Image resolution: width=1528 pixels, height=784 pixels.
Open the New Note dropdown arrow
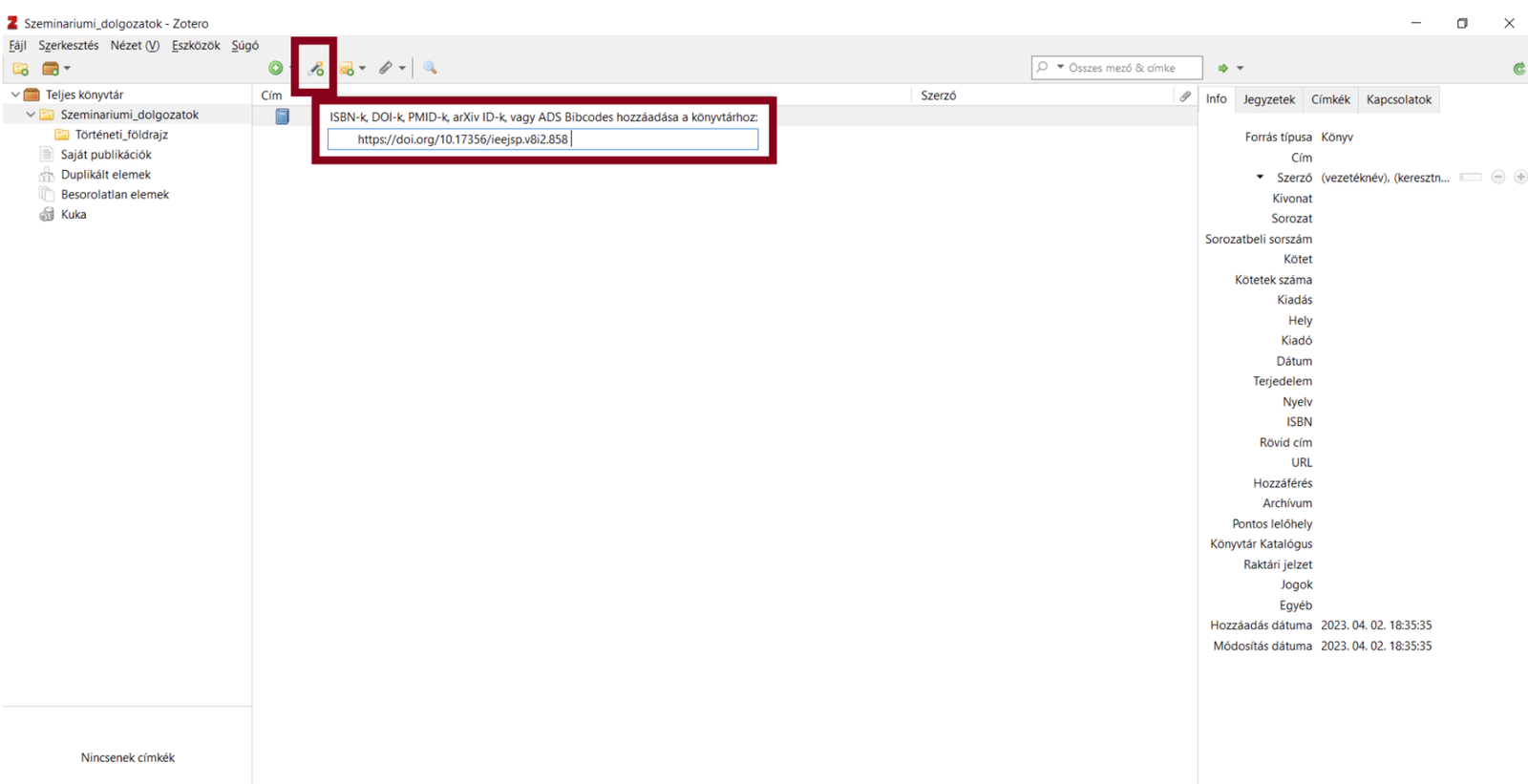tap(362, 69)
